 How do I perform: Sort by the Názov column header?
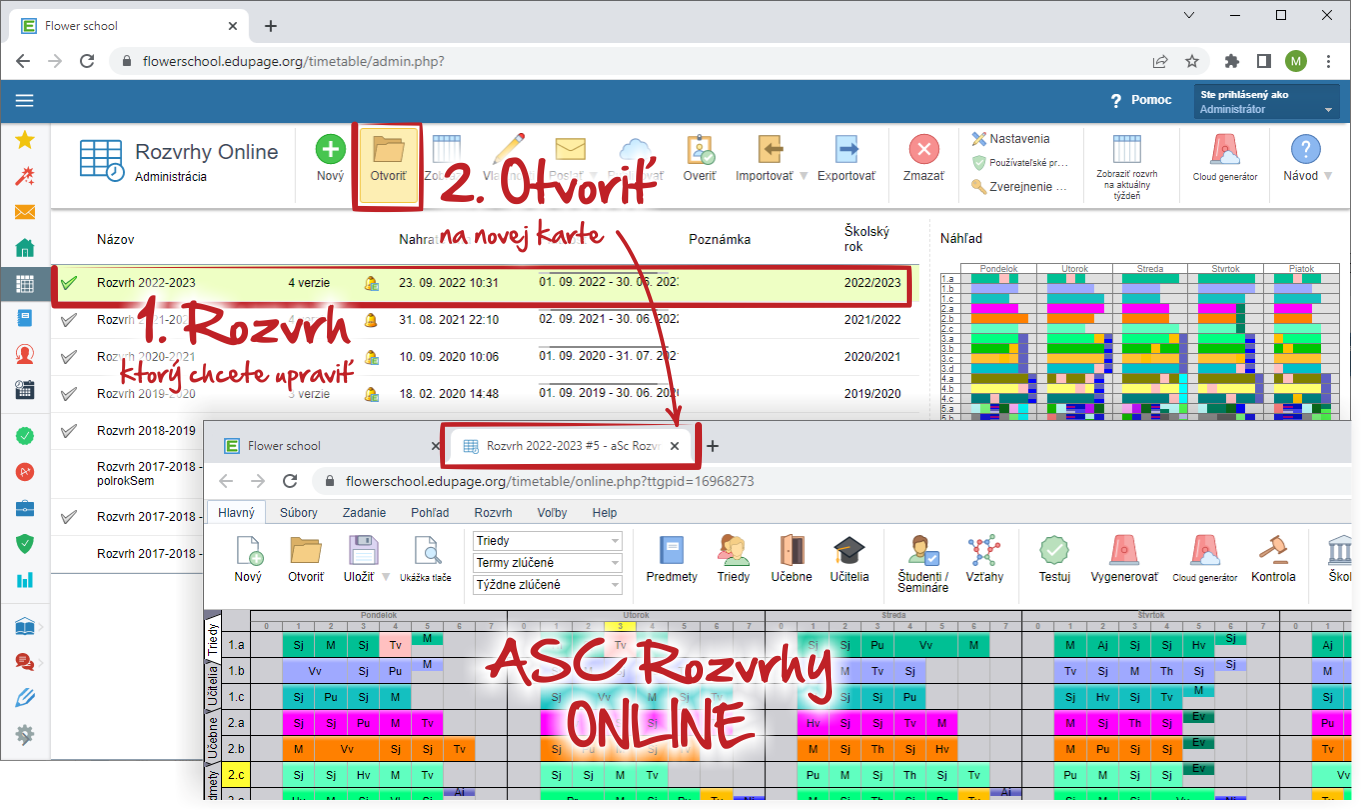(x=115, y=240)
